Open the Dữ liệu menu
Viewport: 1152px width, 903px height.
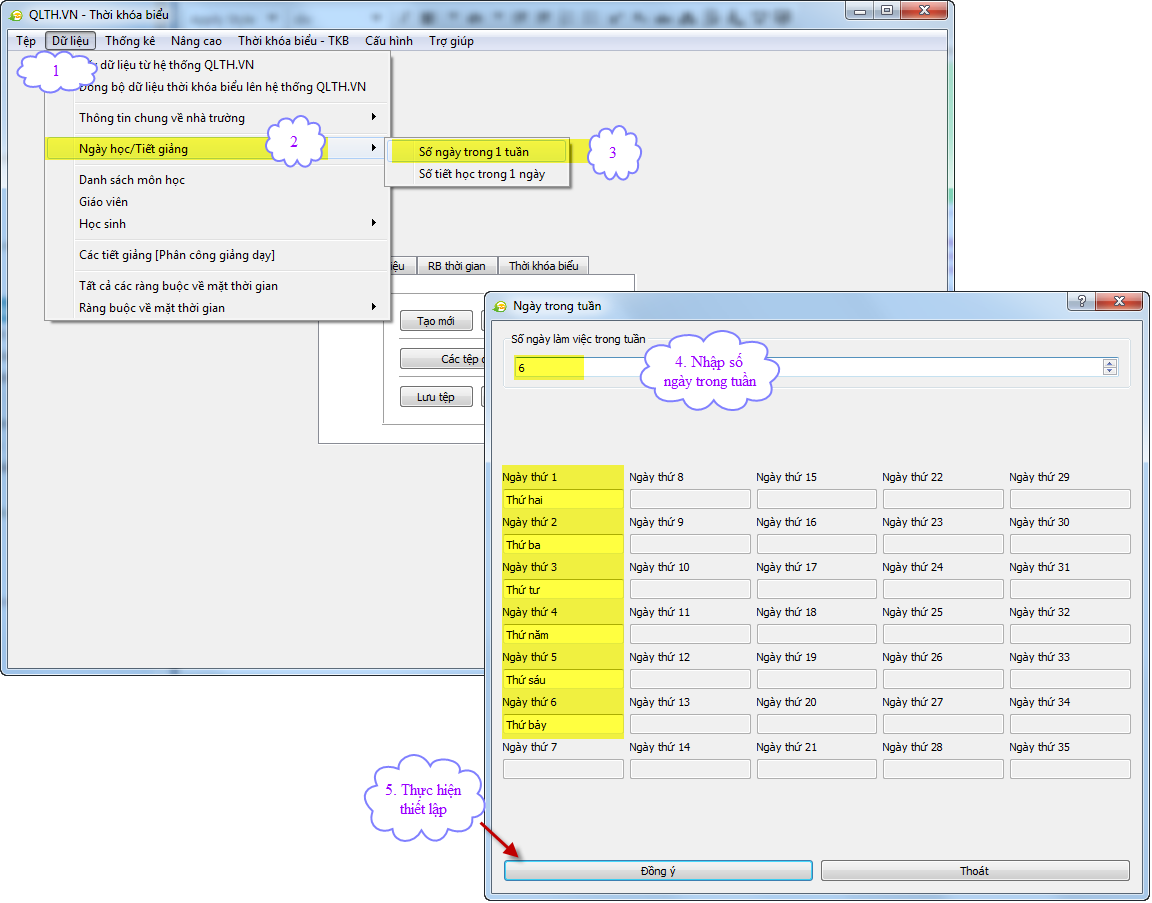pos(71,41)
